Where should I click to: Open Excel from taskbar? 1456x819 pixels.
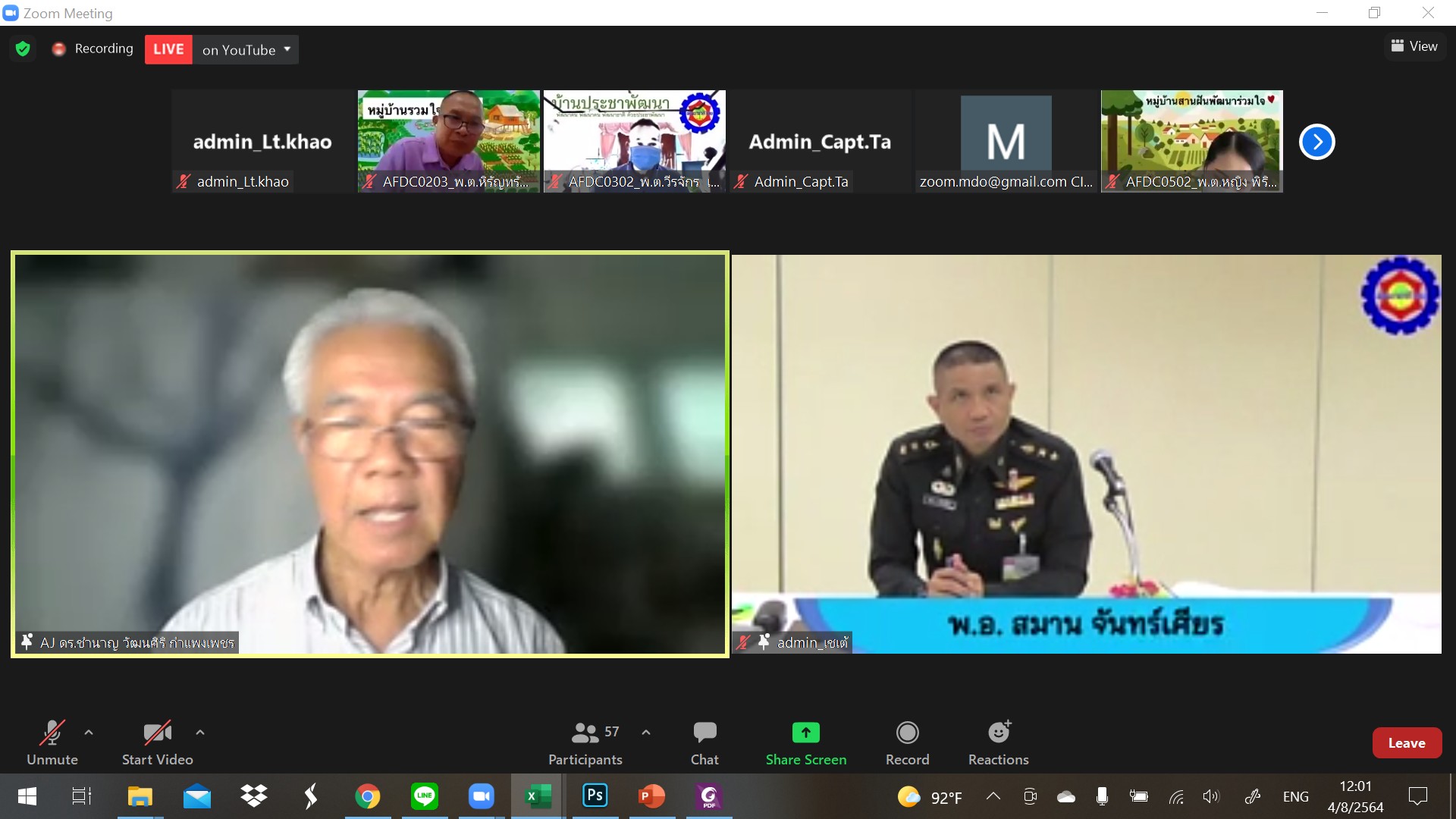click(538, 796)
